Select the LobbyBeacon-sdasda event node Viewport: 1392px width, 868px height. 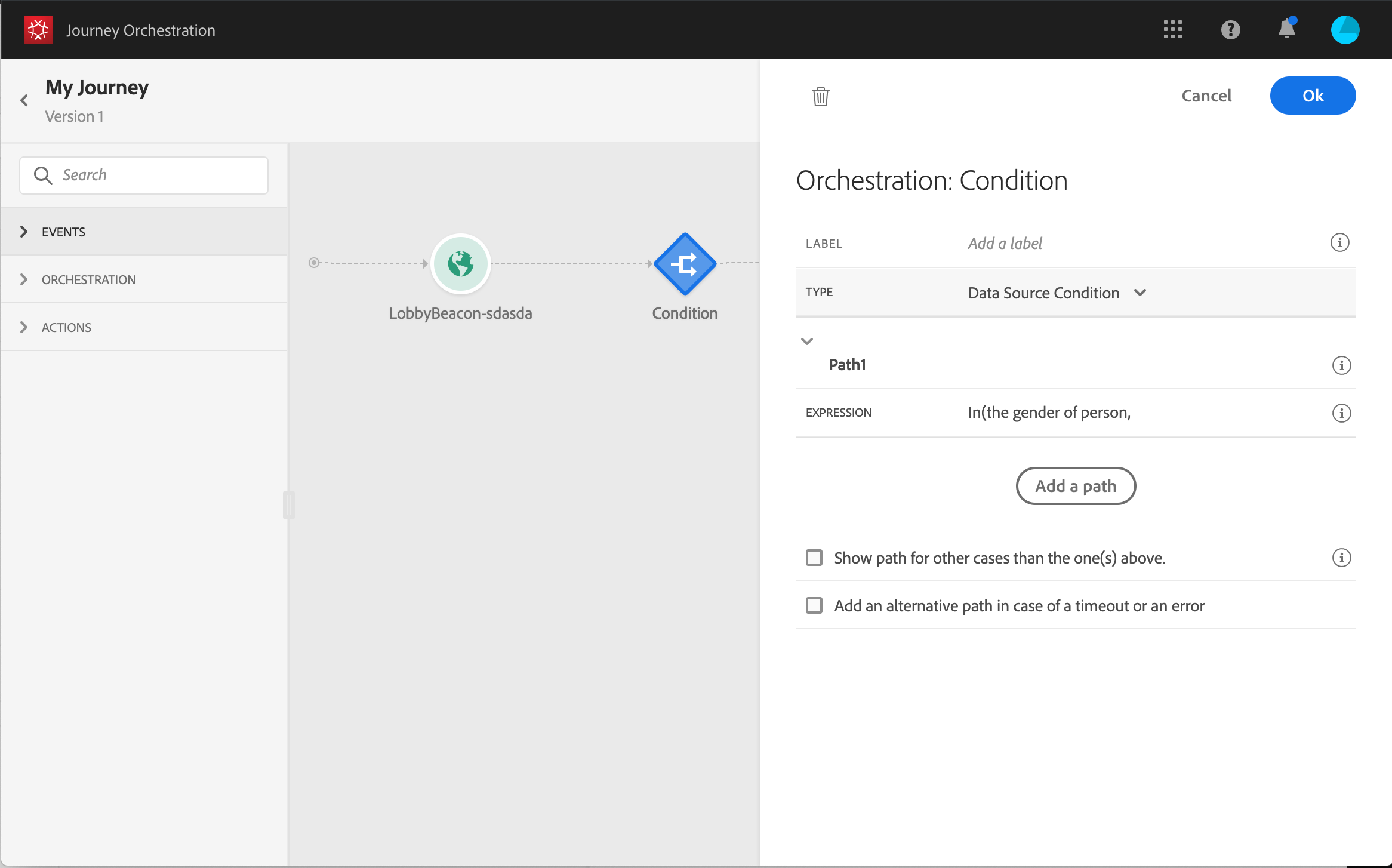pyautogui.click(x=460, y=264)
